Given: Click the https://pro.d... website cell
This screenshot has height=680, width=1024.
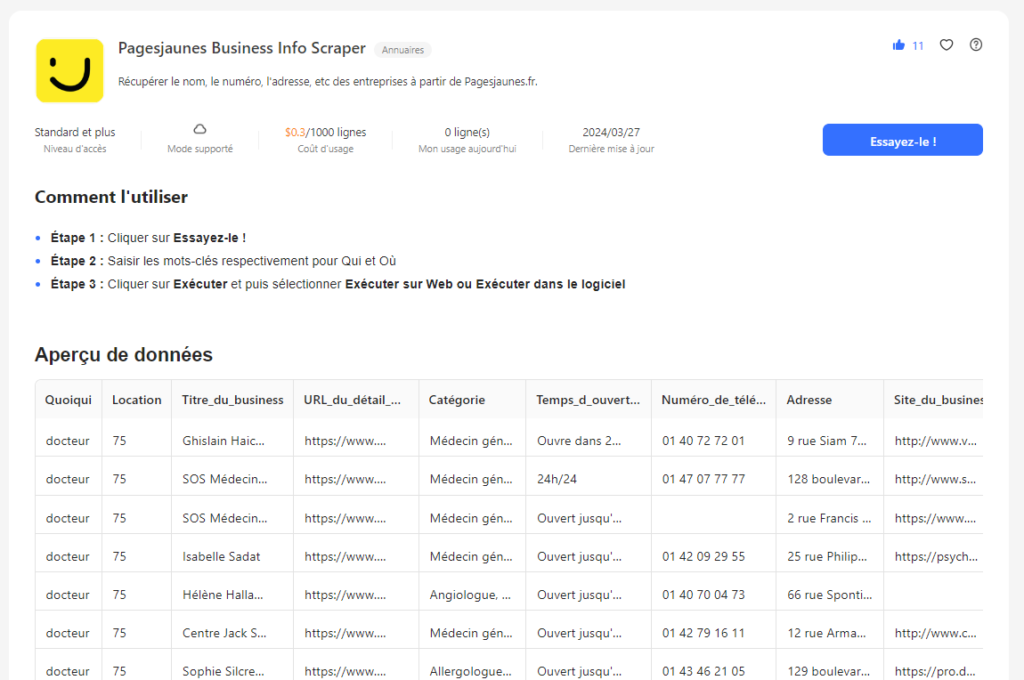Looking at the screenshot, I should coord(935,672).
